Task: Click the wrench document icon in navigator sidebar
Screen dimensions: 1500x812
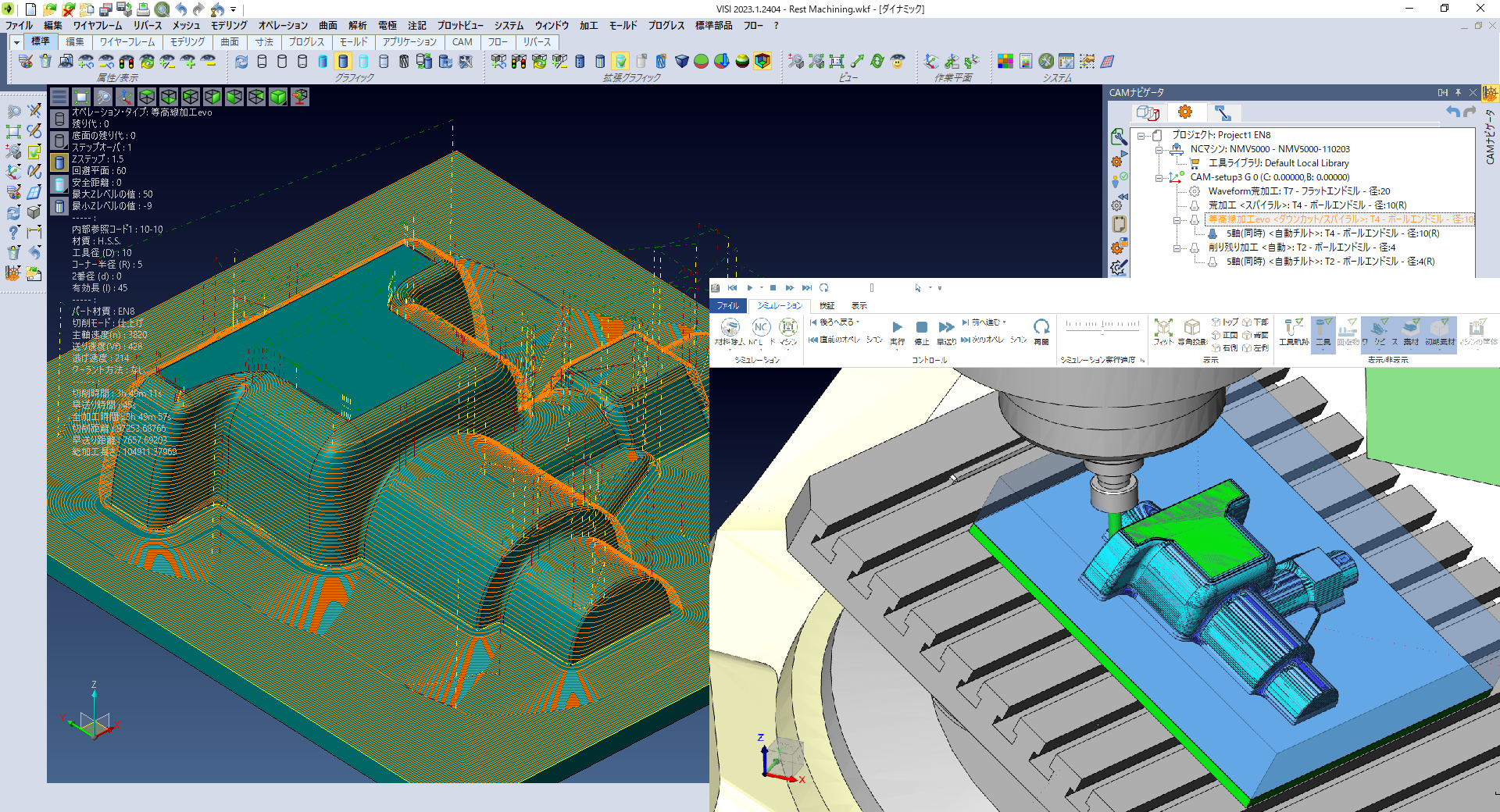Action: (1119, 137)
